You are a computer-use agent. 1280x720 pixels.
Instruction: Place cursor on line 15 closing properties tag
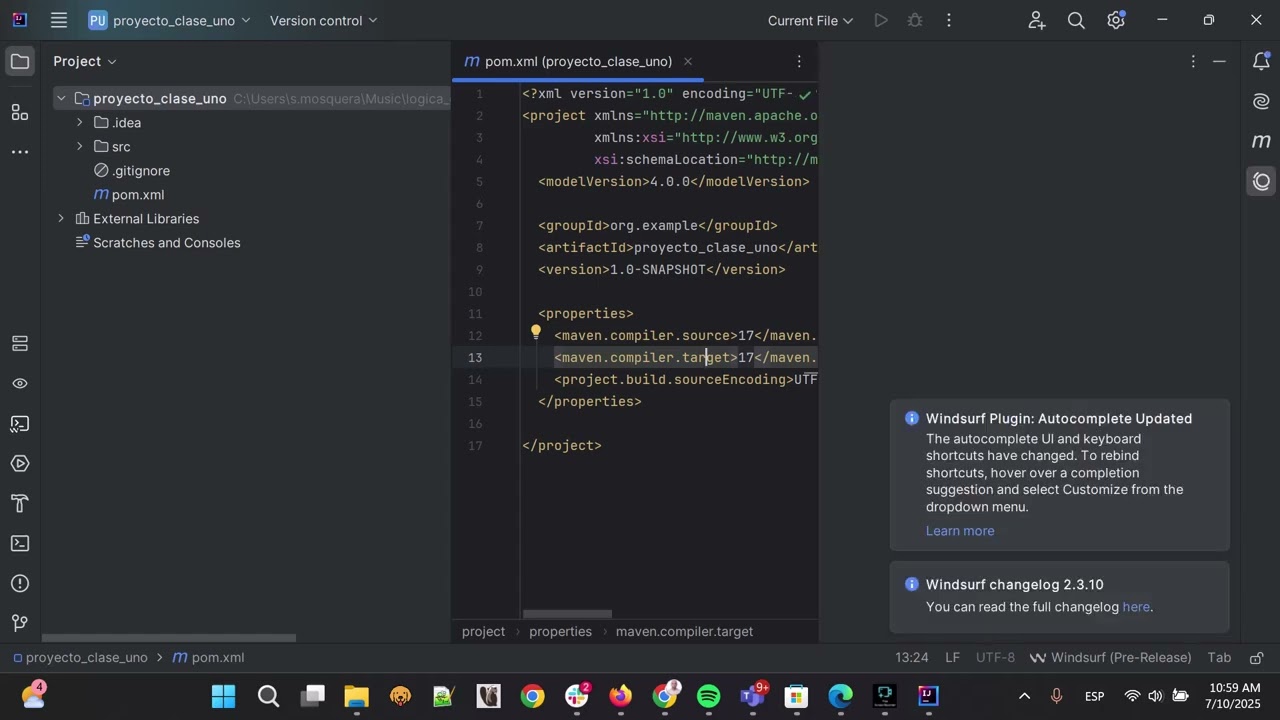[x=590, y=401]
